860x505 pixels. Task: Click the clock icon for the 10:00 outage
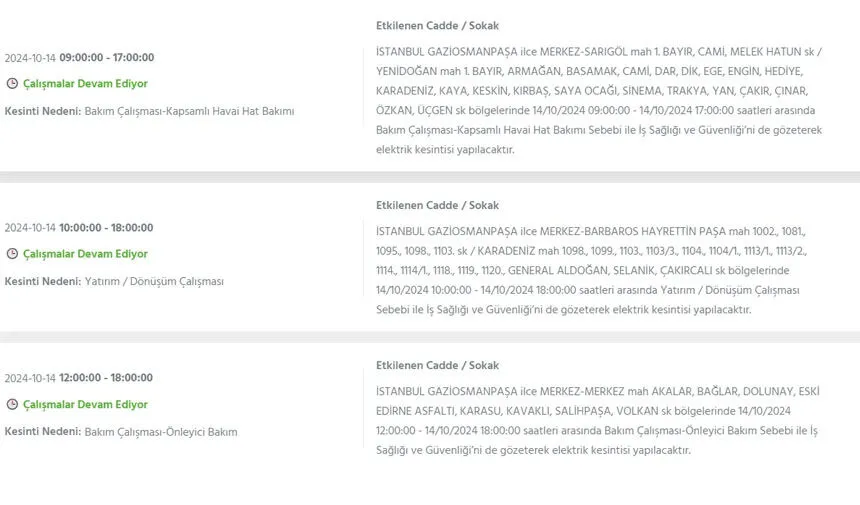[x=12, y=254]
